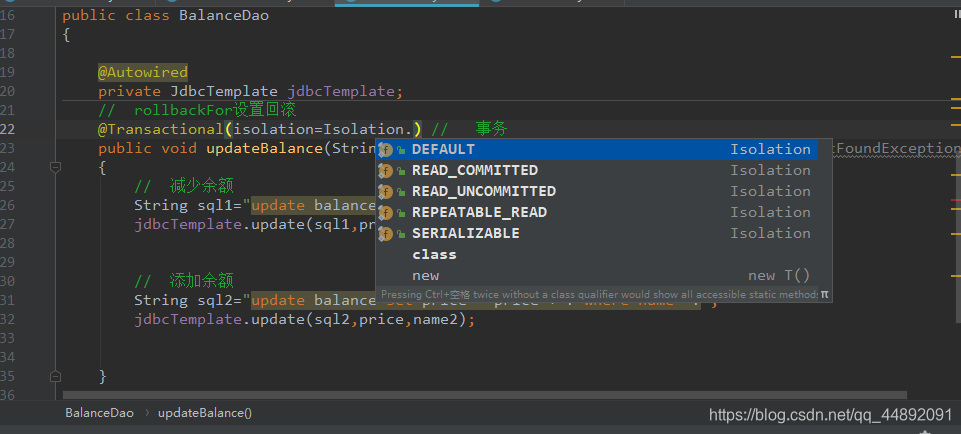Open completion popup options pi icon
The width and height of the screenshot is (961, 434).
[824, 294]
